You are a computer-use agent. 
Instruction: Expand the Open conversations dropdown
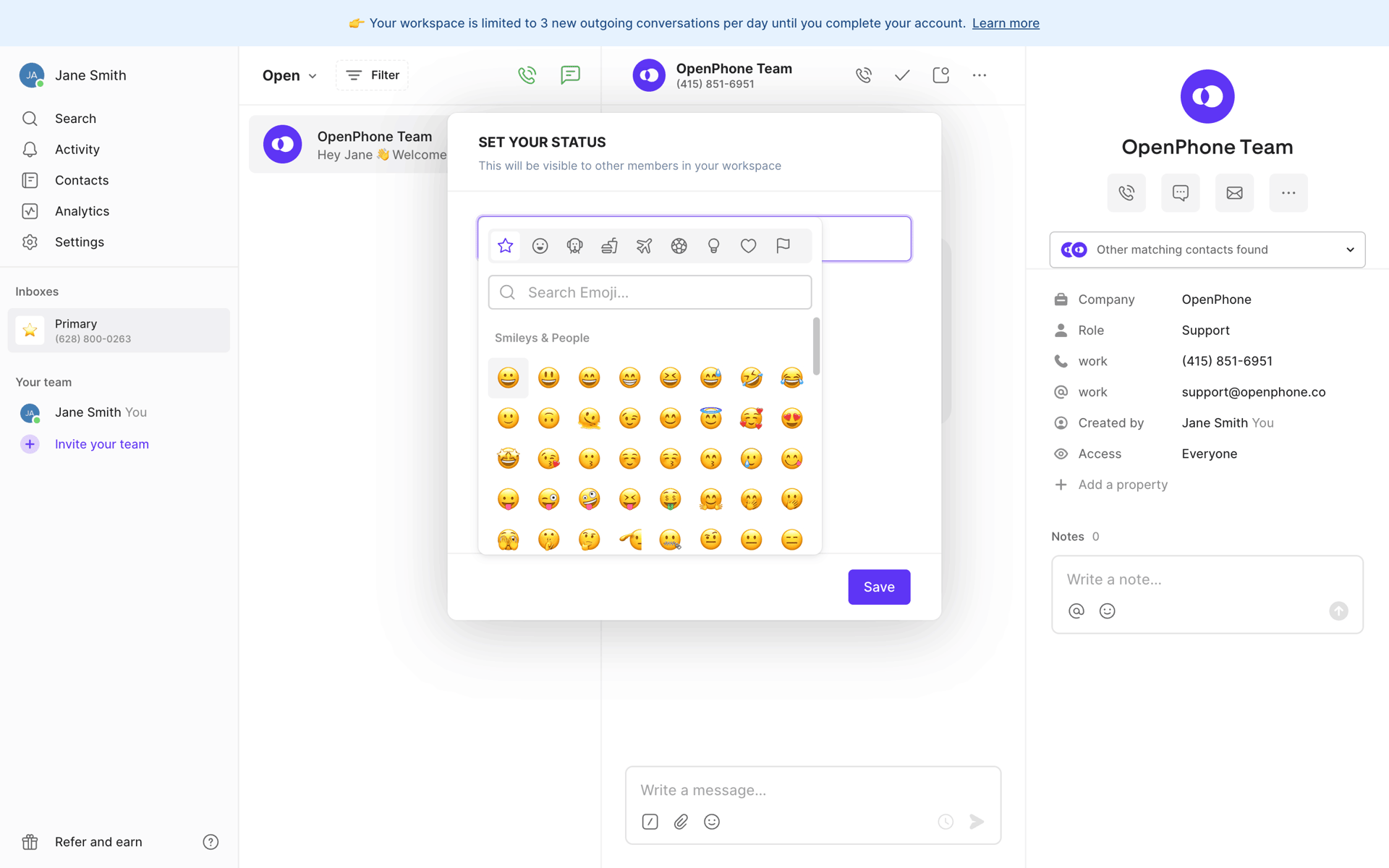click(x=289, y=75)
